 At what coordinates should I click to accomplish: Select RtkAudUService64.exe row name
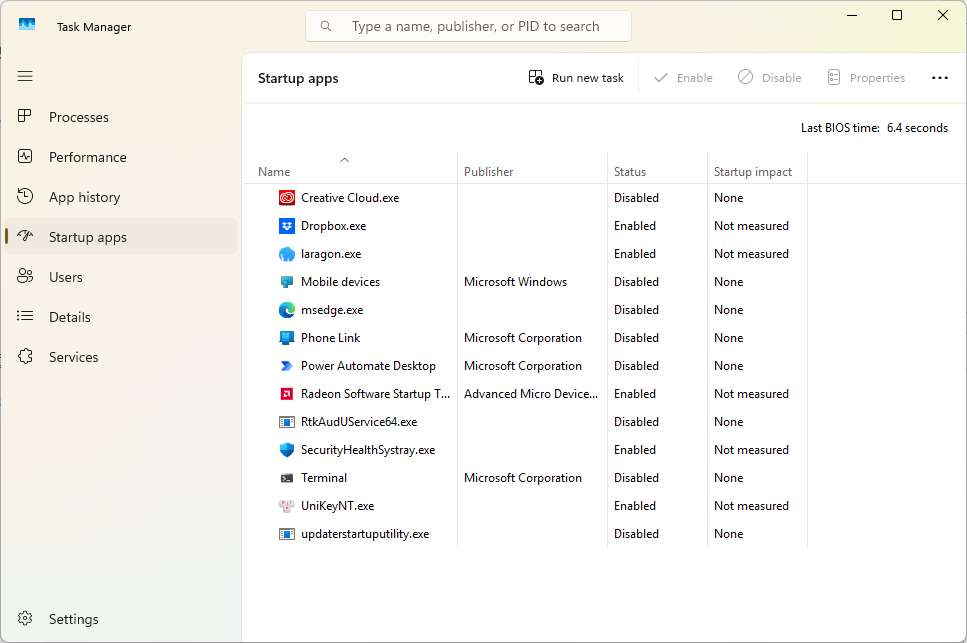pos(359,422)
